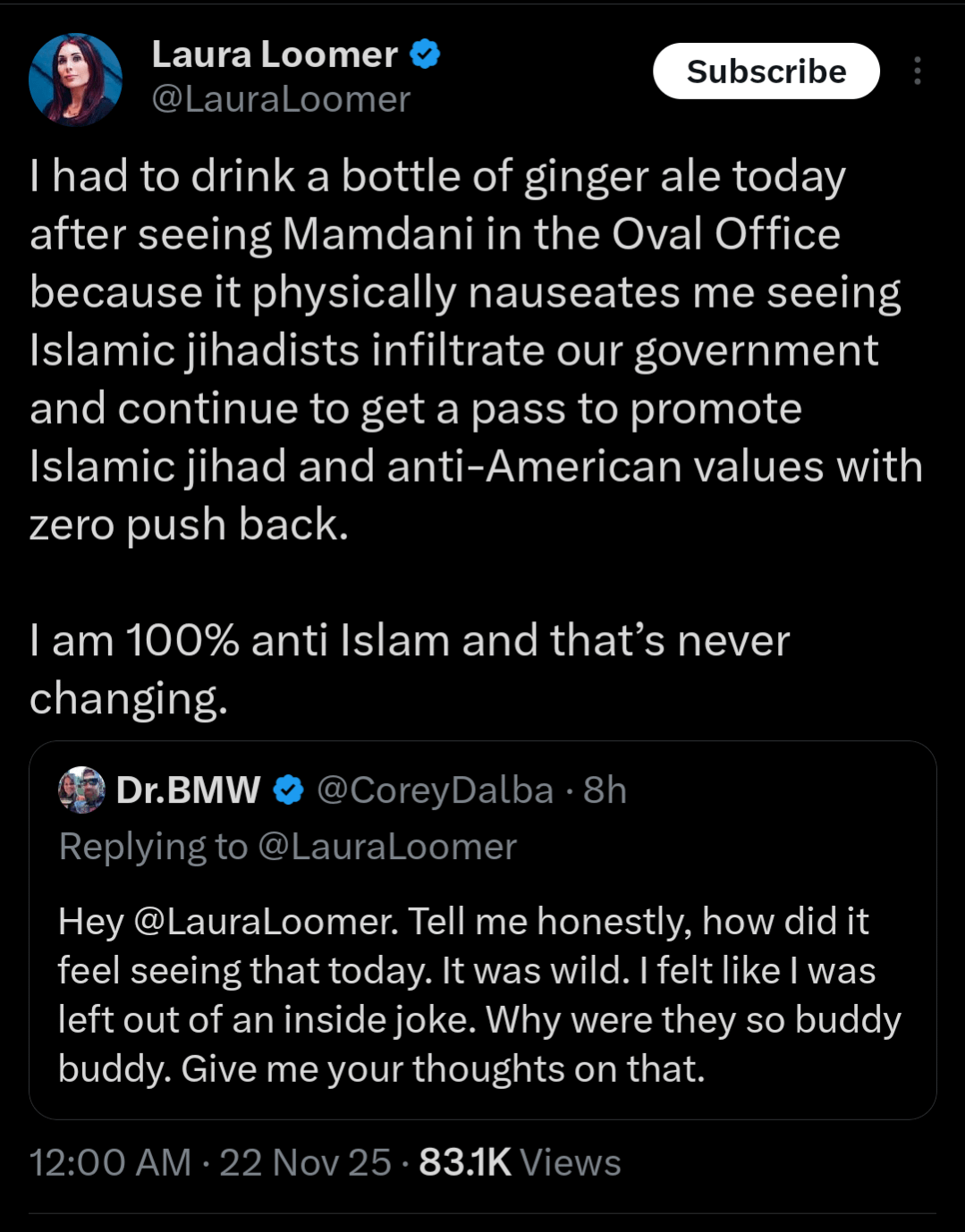Click the @LauraLoomer mention after 'Hey'
This screenshot has height=1232, width=965.
(266, 922)
